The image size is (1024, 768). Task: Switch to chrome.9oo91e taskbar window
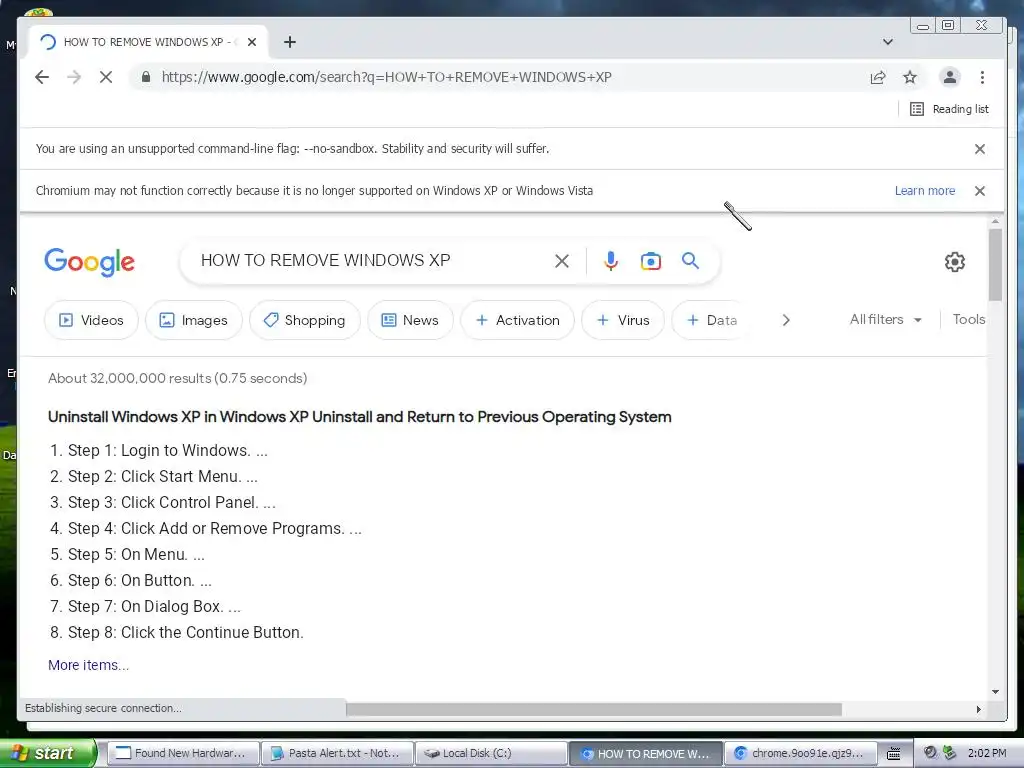tap(799, 753)
